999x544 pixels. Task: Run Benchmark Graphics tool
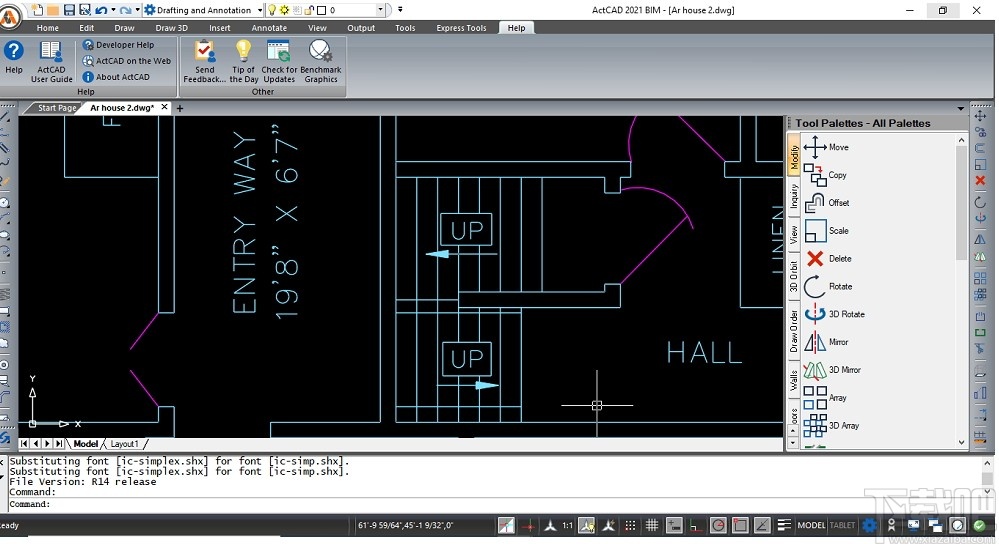click(x=320, y=61)
